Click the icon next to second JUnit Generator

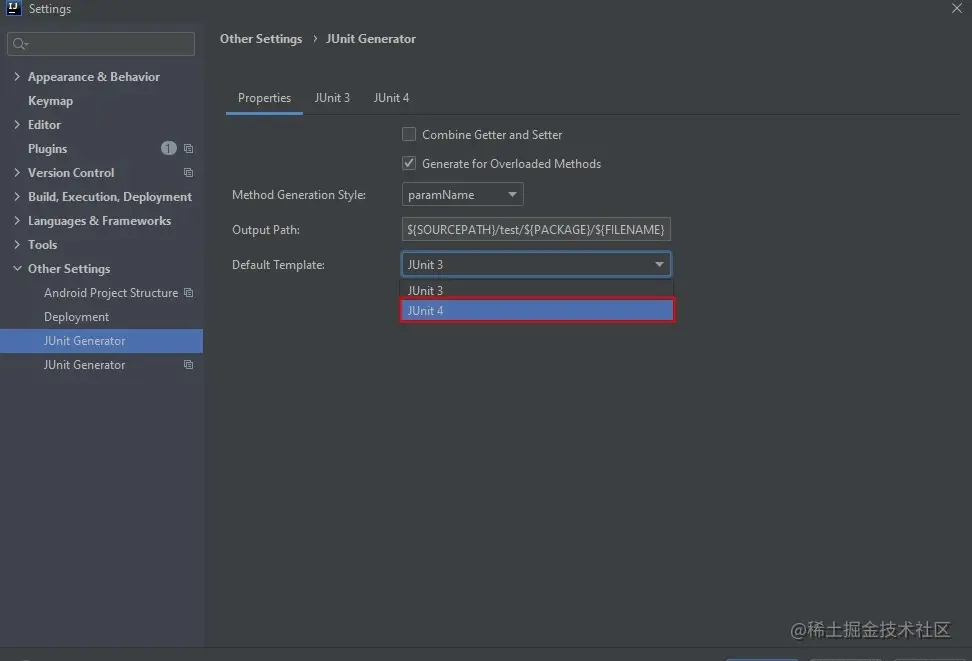tap(188, 365)
